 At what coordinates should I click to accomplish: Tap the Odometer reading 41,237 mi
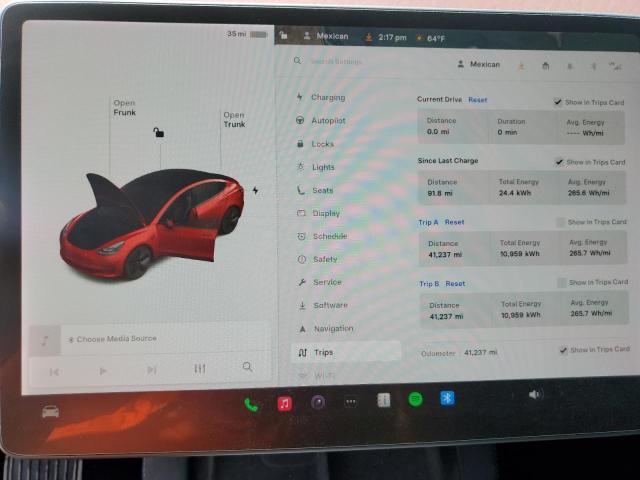pos(480,352)
